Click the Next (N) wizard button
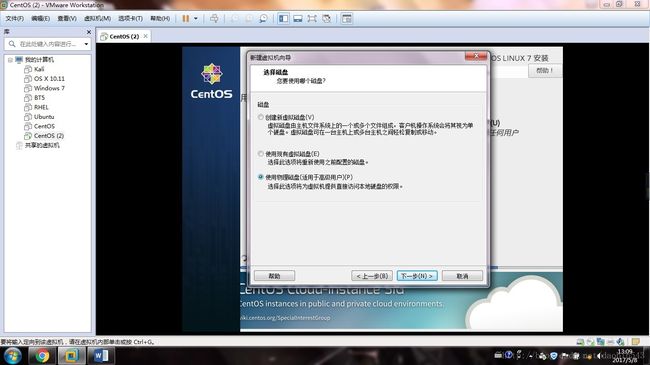This screenshot has height=365, width=650. click(417, 276)
